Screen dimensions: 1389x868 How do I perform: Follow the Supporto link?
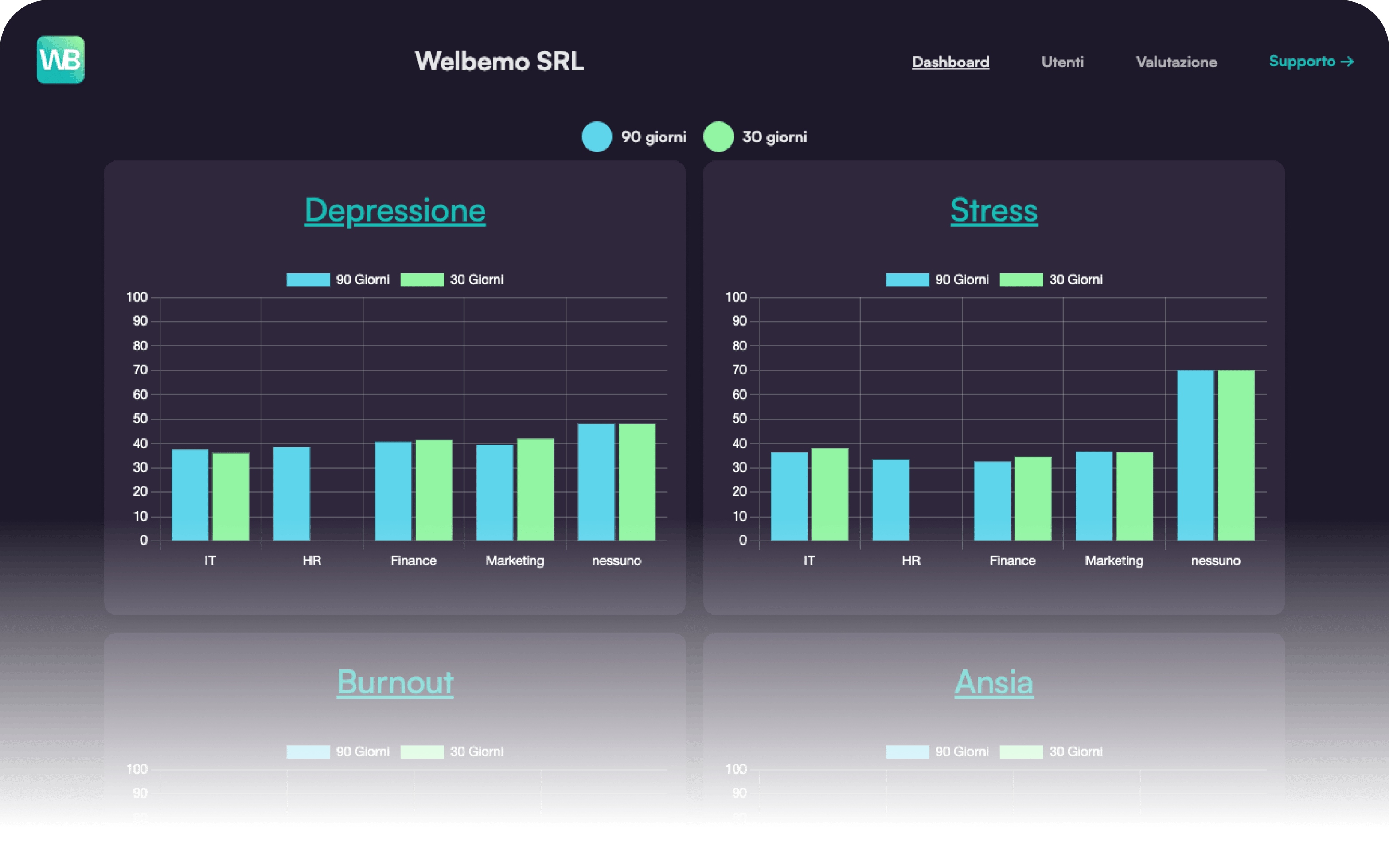point(1311,62)
